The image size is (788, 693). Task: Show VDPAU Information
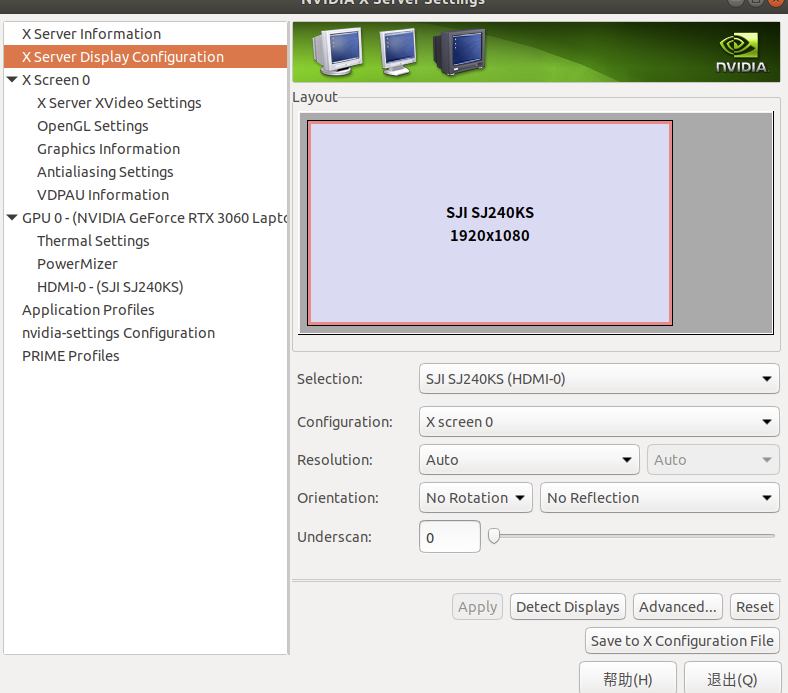(103, 195)
